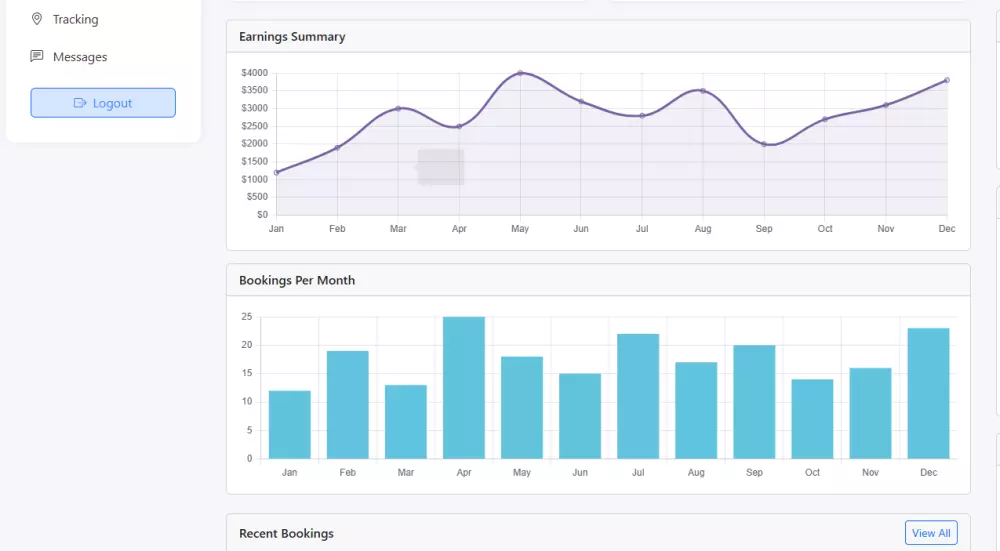
Task: Click the Recent Bookings heading
Action: 286,534
